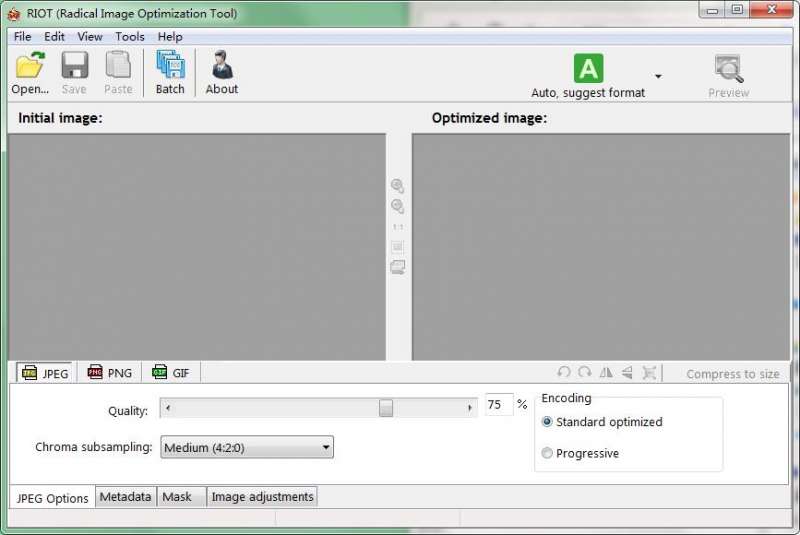Screen dimensions: 800x535
Task: Click the Paste clipboard icon
Action: tap(118, 65)
